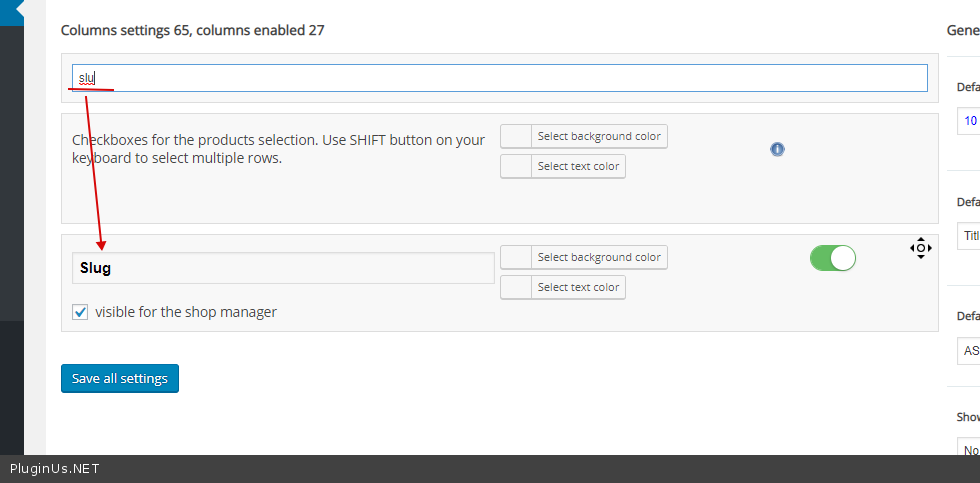Click 'Save all settings' button
This screenshot has height=483, width=980.
120,378
